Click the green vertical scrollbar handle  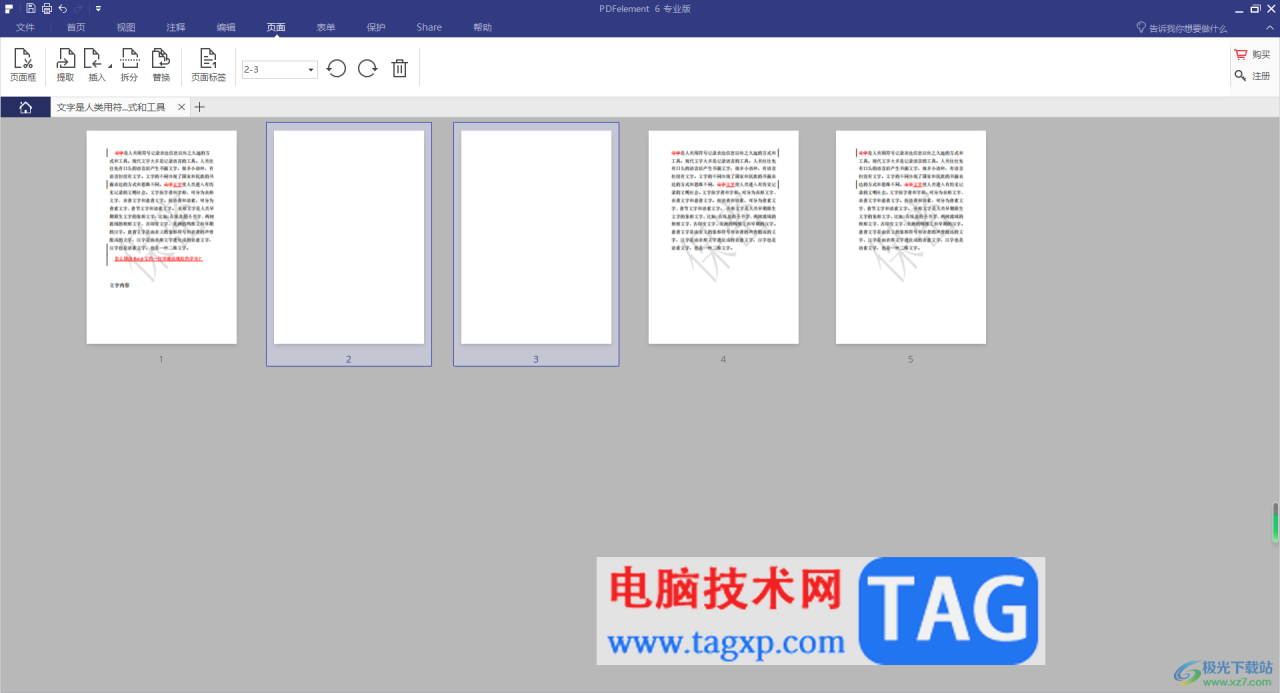click(x=1275, y=522)
